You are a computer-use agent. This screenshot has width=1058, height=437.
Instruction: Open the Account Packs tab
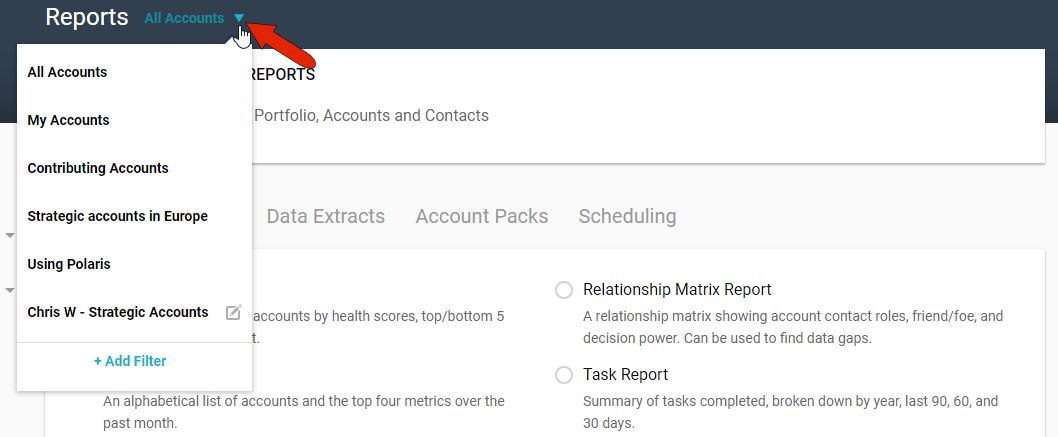pyautogui.click(x=482, y=216)
